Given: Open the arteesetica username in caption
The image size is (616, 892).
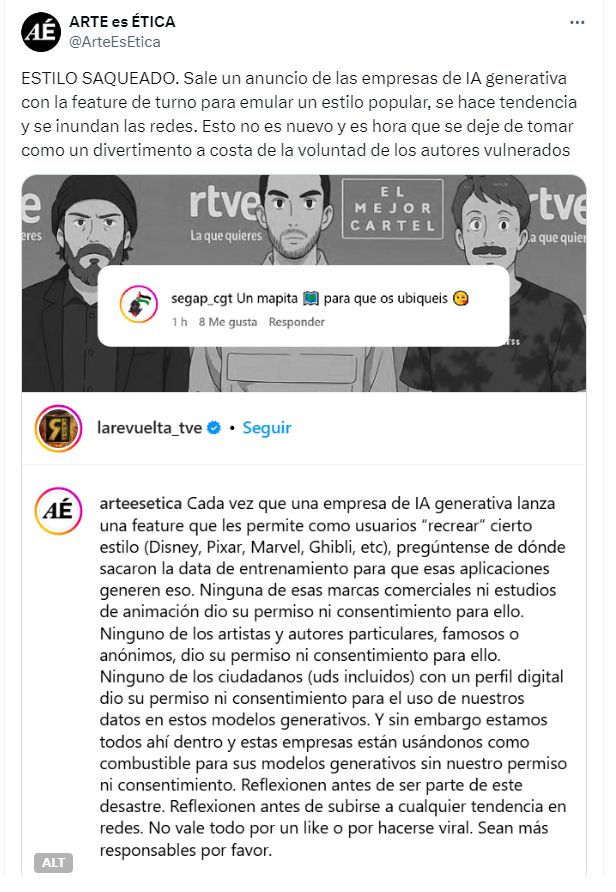Looking at the screenshot, I should (140, 503).
